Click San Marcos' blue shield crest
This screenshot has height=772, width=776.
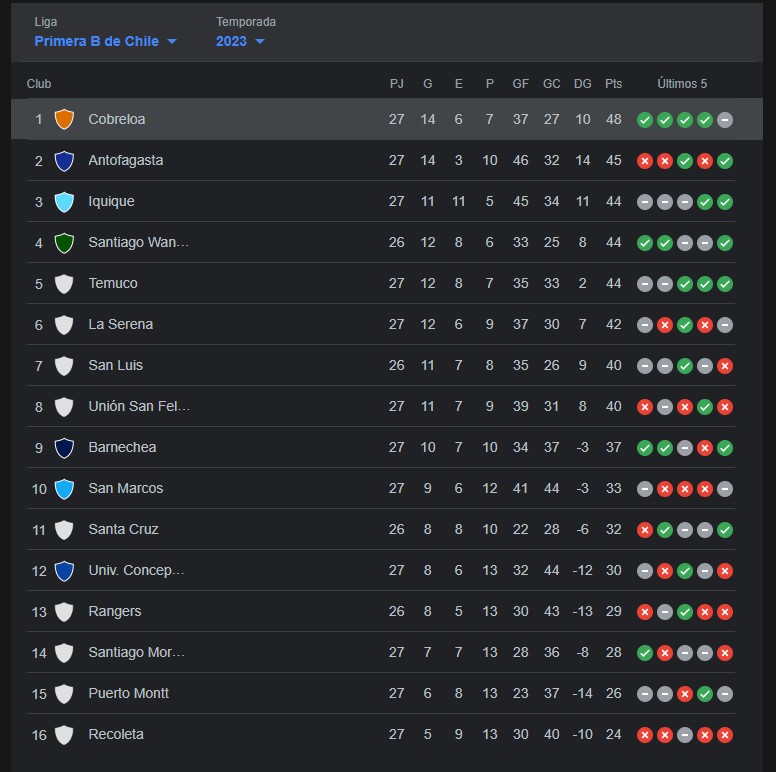(64, 489)
